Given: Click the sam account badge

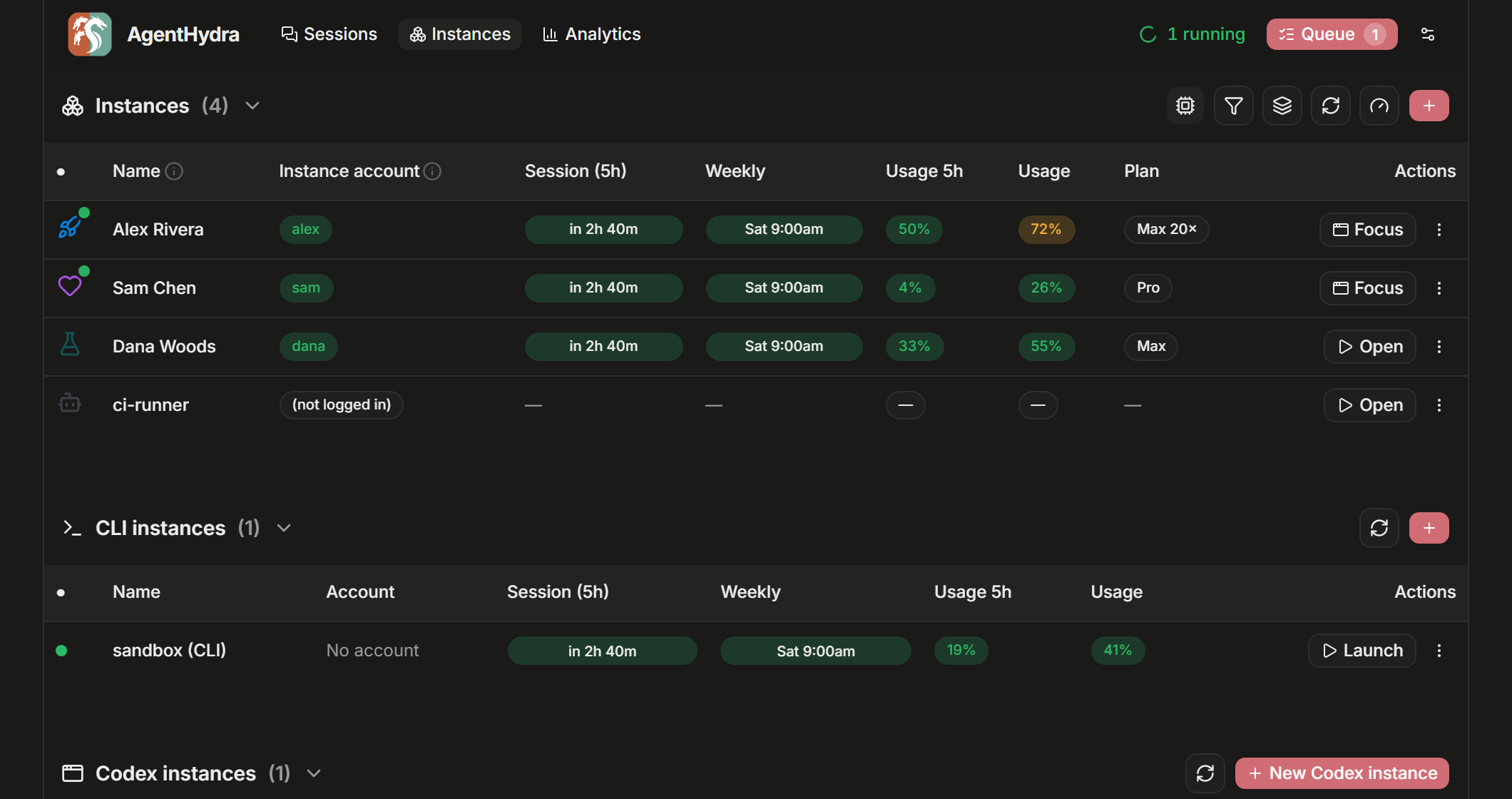Looking at the screenshot, I should point(306,288).
